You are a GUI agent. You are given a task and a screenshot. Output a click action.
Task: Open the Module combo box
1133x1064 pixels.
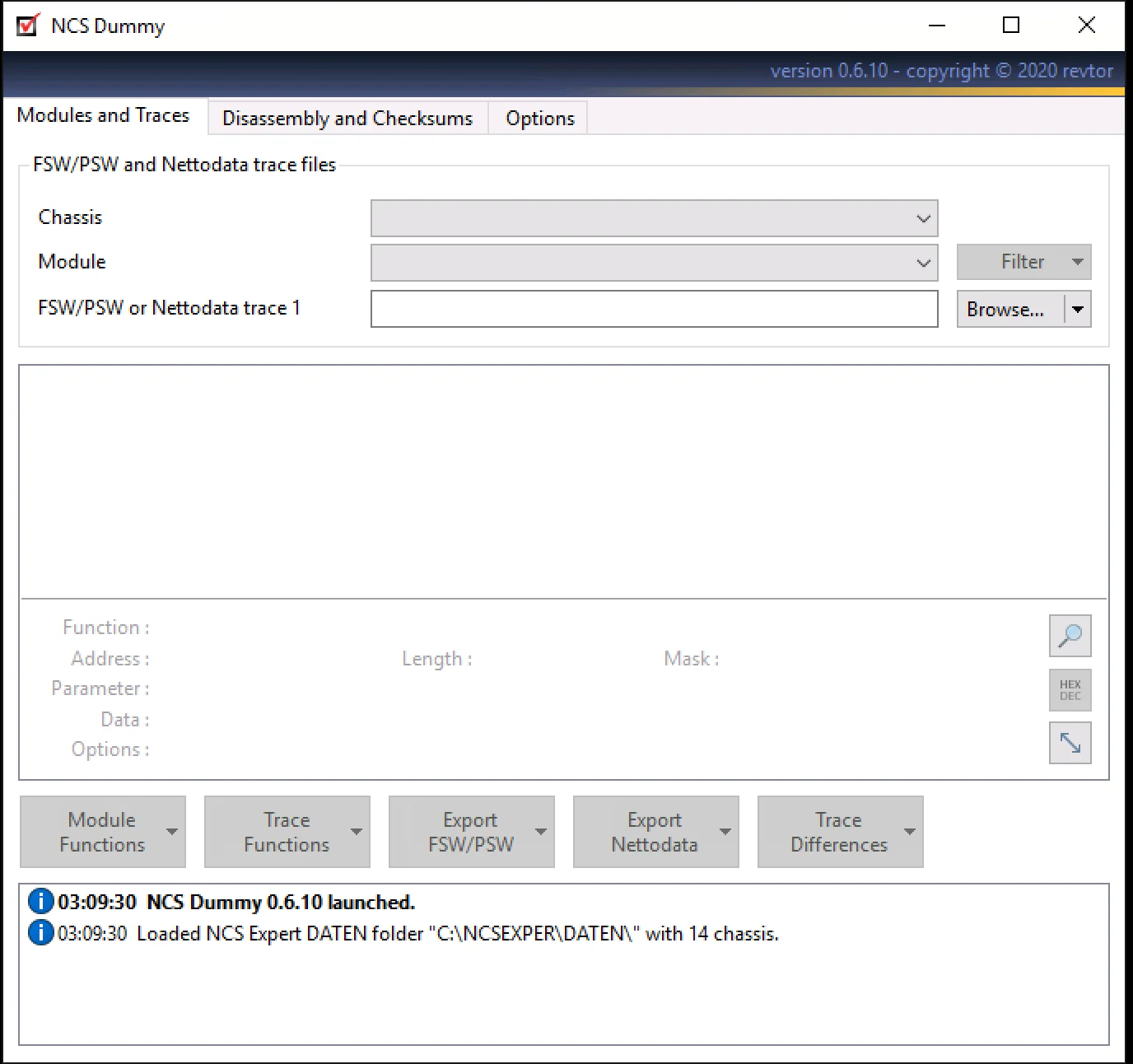click(x=654, y=263)
